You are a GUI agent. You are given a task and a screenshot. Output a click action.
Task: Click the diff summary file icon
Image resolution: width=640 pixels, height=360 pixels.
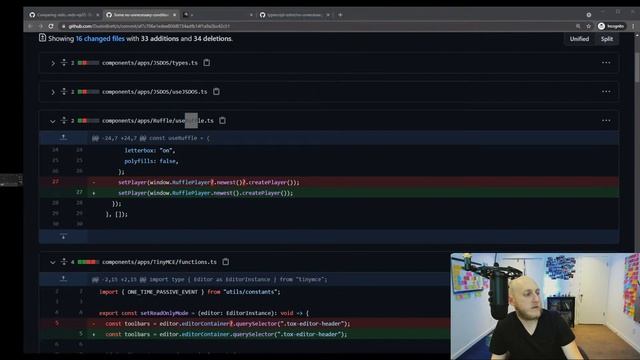pyautogui.click(x=42, y=38)
